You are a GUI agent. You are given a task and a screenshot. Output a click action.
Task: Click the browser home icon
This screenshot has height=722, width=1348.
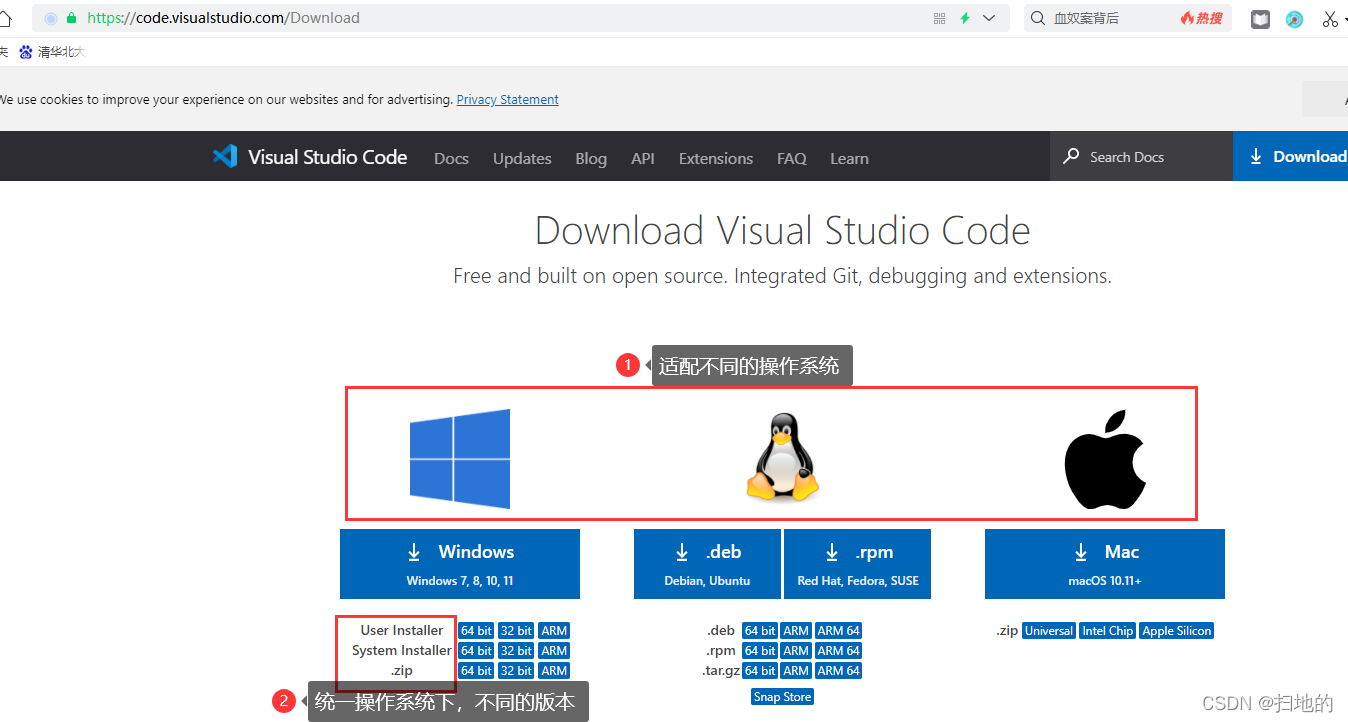[5, 18]
